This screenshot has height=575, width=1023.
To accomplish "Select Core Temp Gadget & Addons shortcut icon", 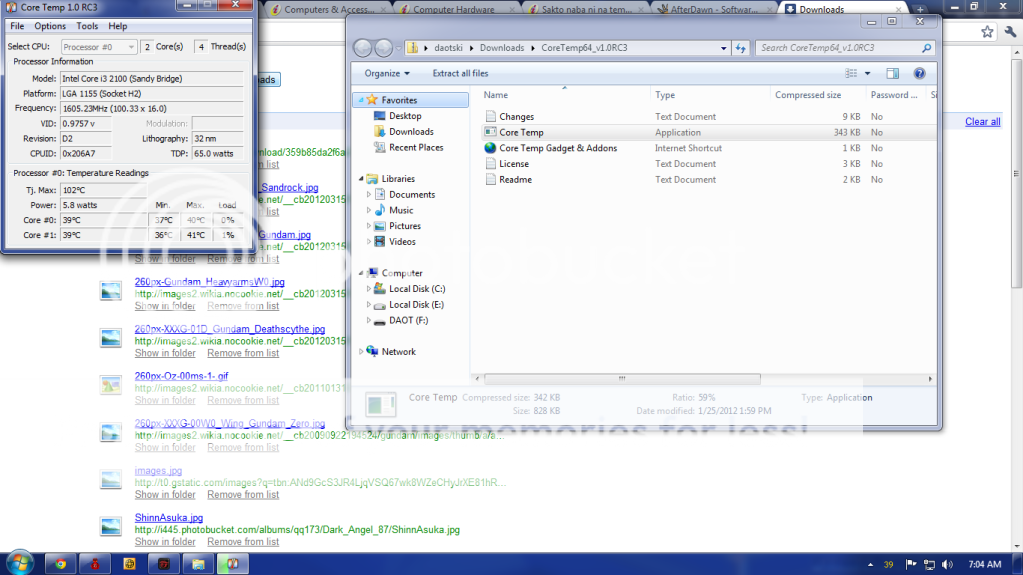I will pyautogui.click(x=491, y=148).
